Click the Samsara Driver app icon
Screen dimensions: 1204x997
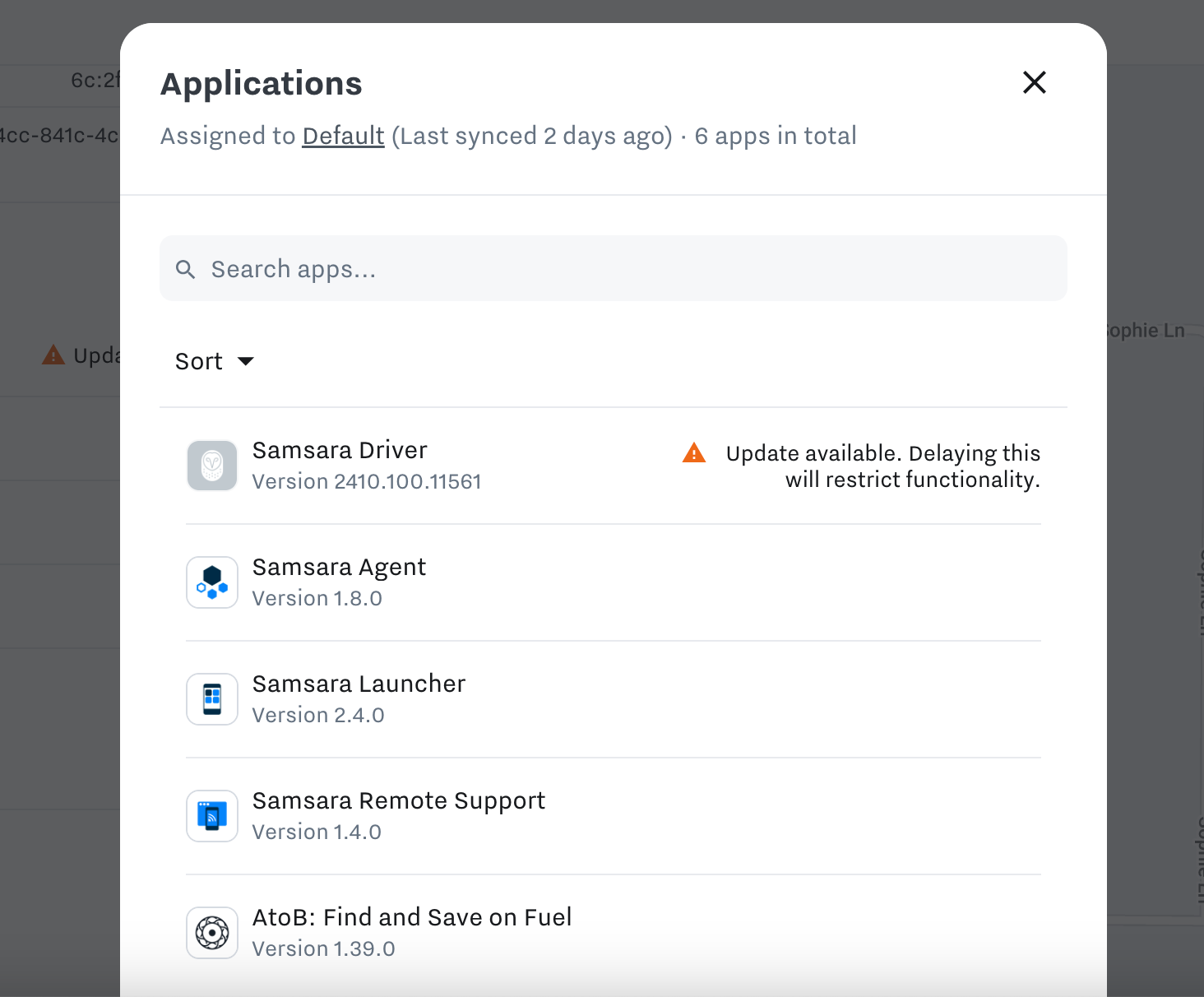coord(211,466)
